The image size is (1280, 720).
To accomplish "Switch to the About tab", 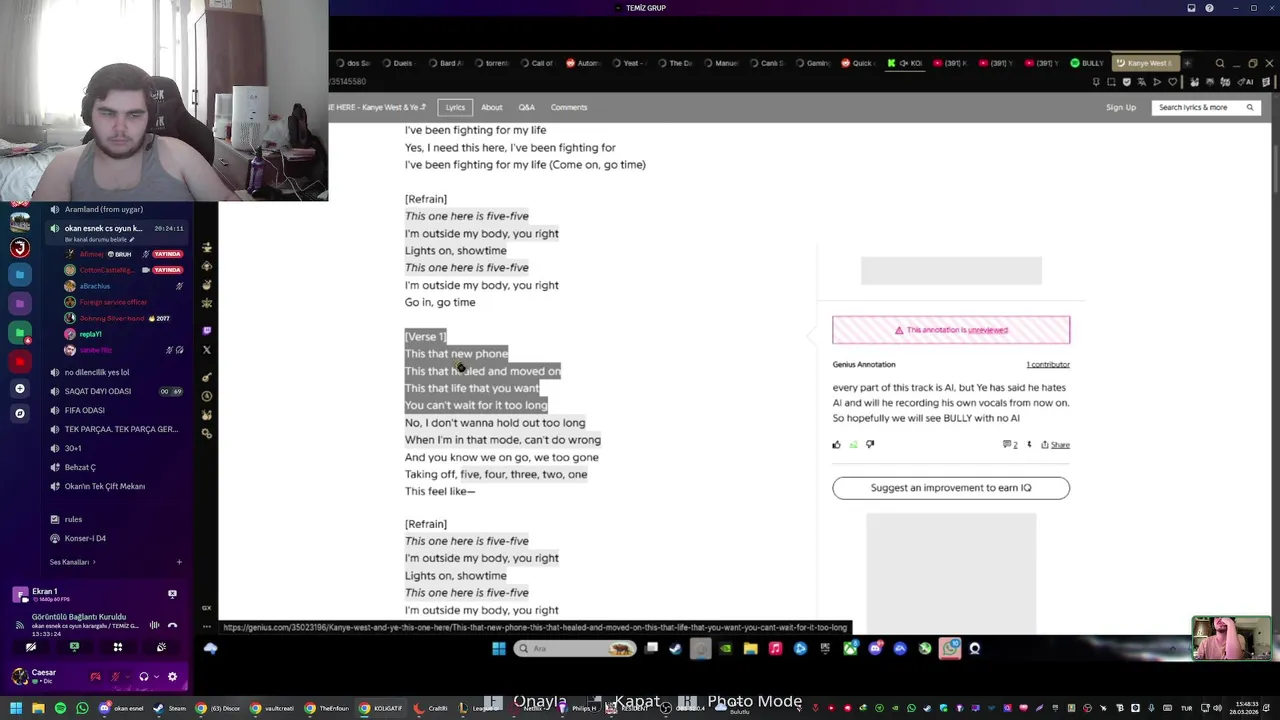I will (492, 107).
